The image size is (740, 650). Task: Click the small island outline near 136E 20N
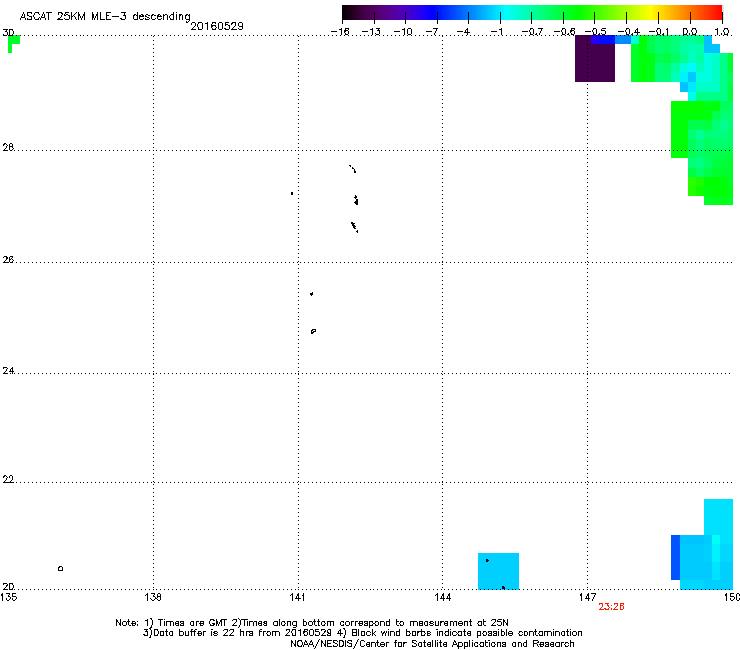[x=60, y=568]
